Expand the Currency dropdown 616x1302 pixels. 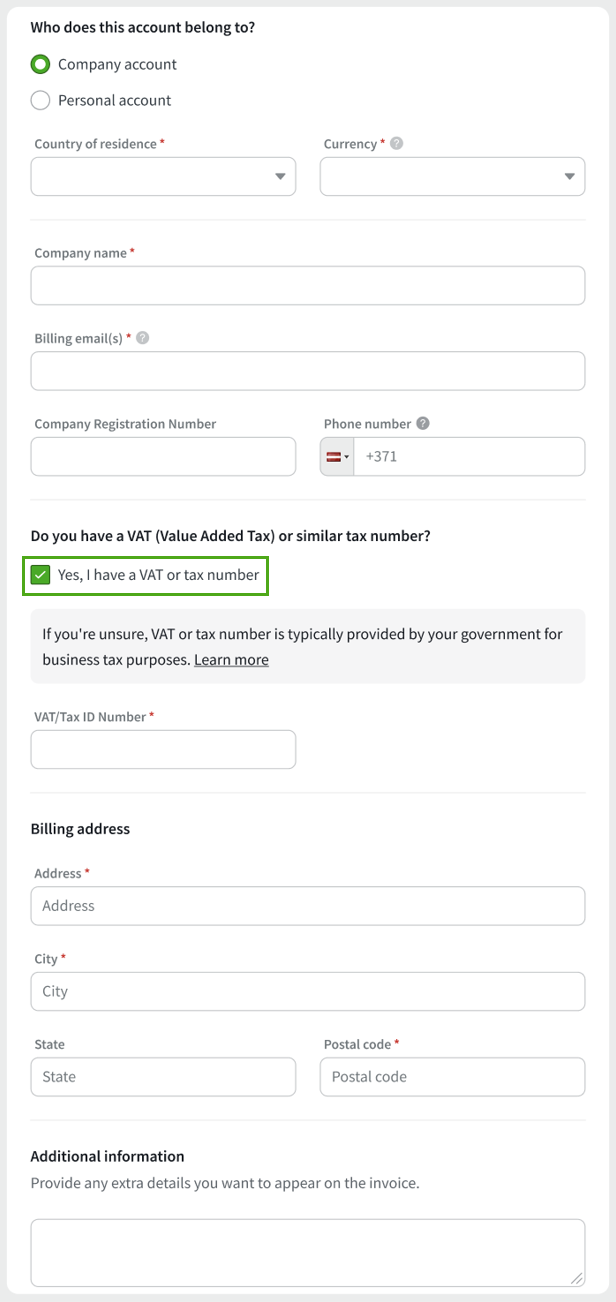452,176
